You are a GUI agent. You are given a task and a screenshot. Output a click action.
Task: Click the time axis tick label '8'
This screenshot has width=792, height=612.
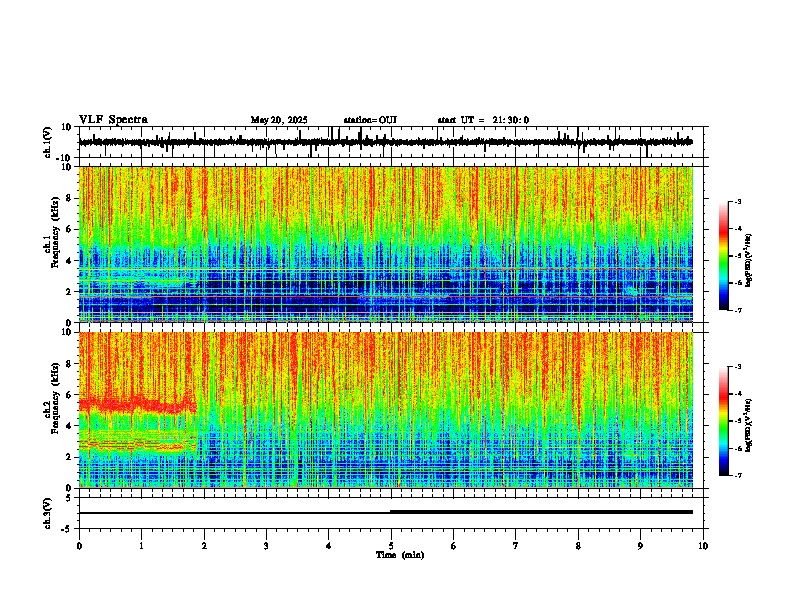(578, 546)
